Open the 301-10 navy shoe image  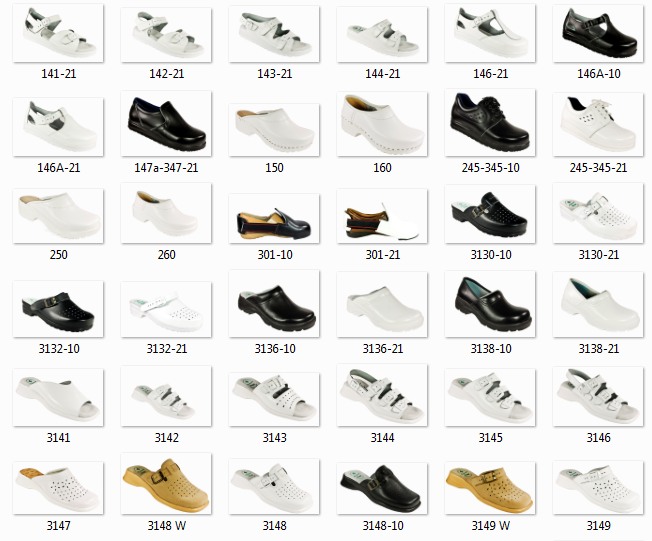click(274, 218)
